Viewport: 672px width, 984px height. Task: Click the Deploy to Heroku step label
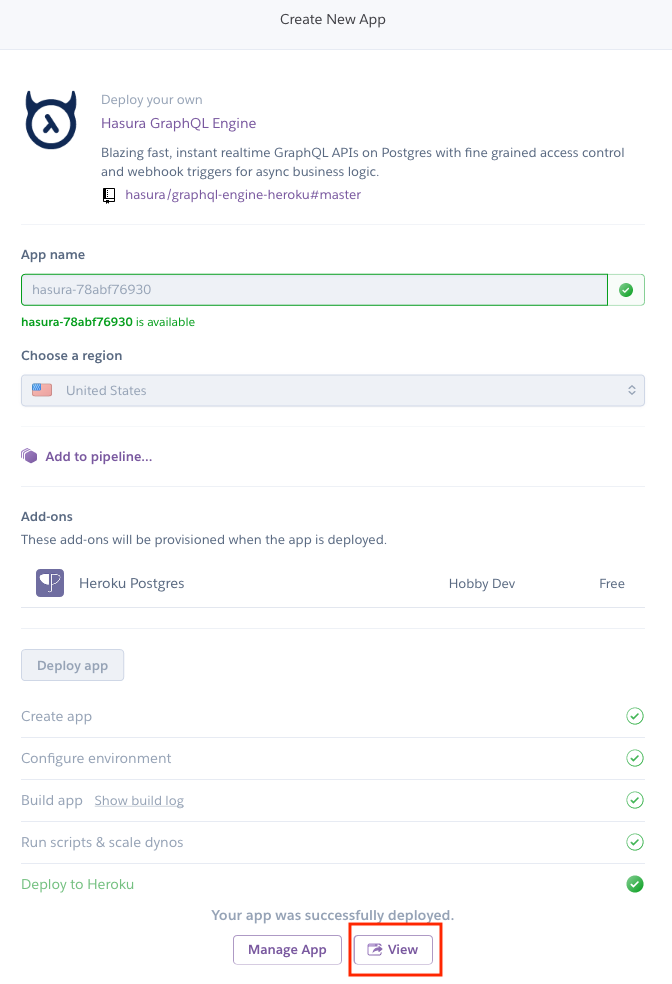coord(78,884)
